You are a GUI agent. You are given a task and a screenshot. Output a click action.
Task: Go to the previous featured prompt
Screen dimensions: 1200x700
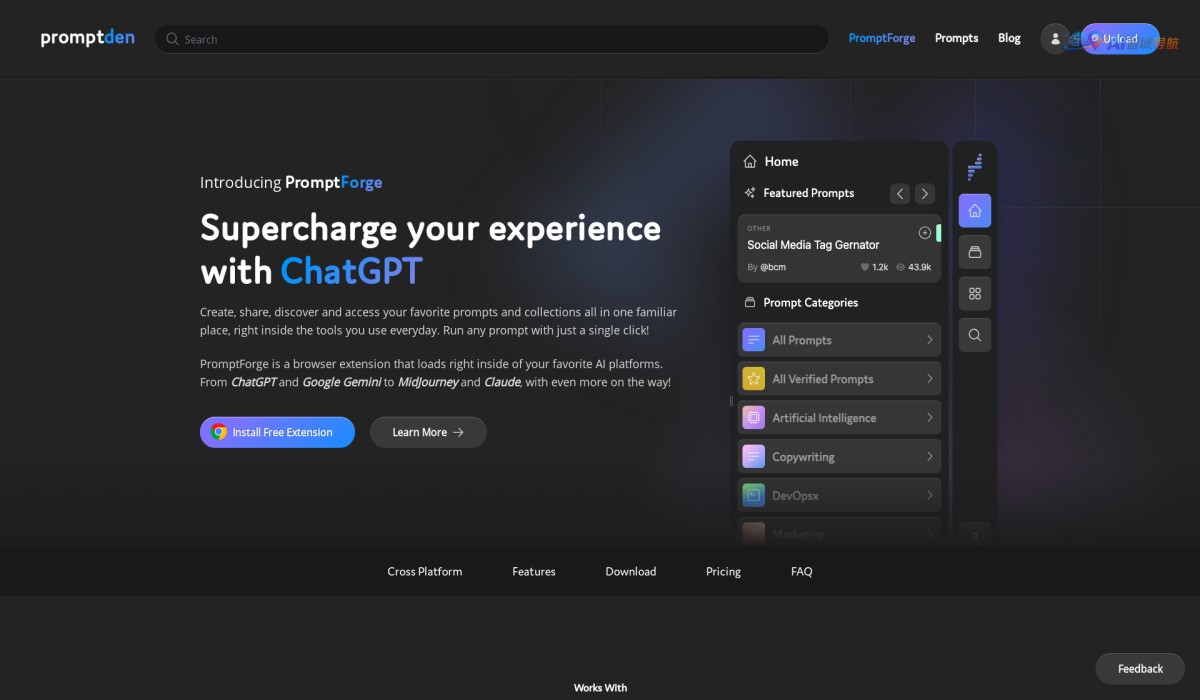coord(900,194)
